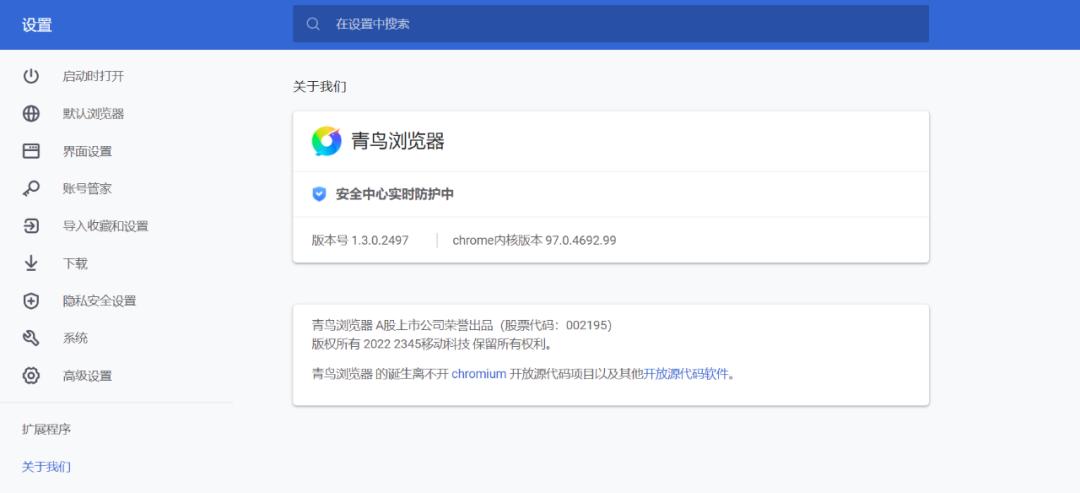Click the shield icon beside 隐私安全设置
The image size is (1080, 493).
31,301
